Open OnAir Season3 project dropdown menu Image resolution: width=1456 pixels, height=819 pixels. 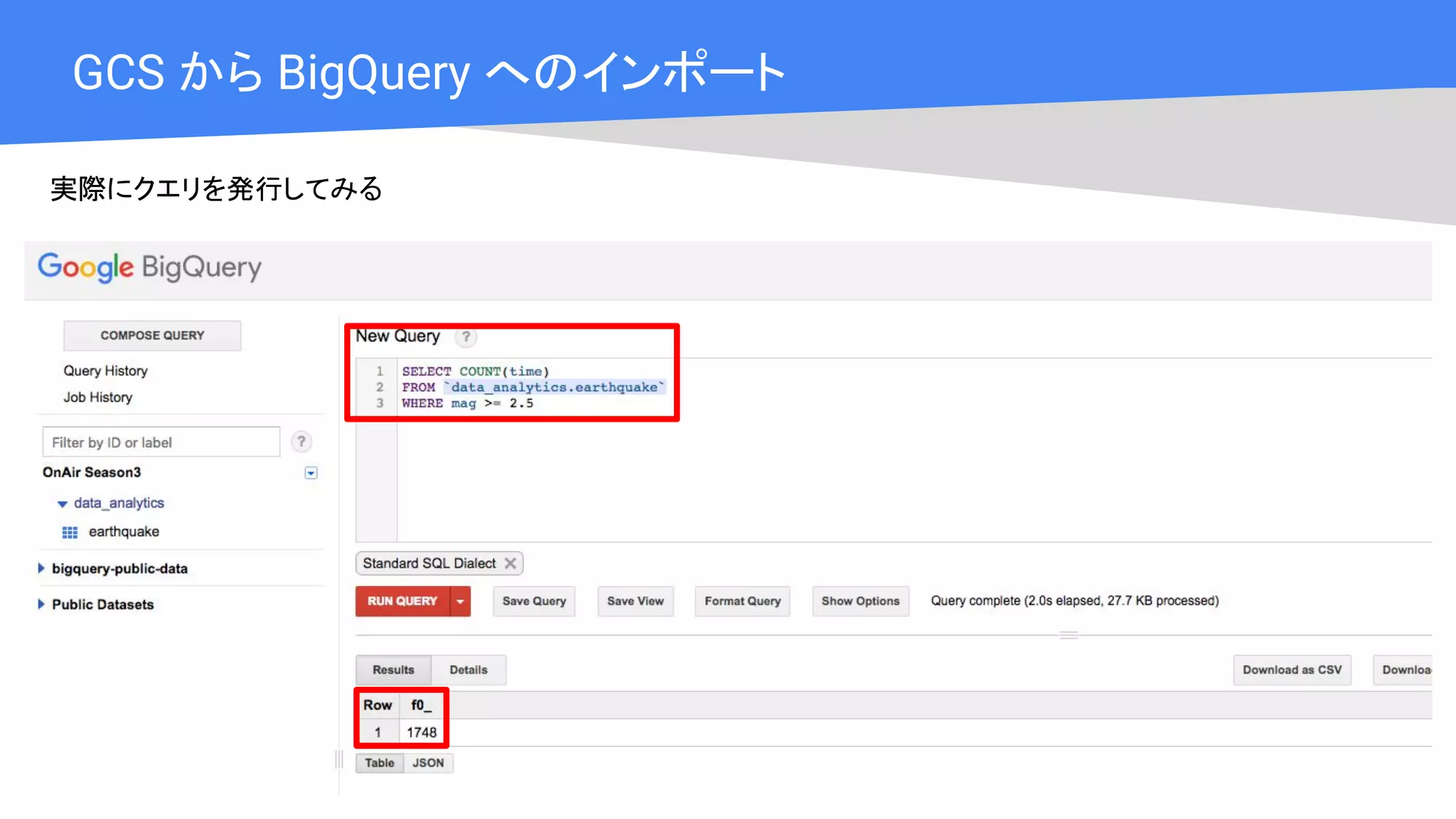(311, 473)
